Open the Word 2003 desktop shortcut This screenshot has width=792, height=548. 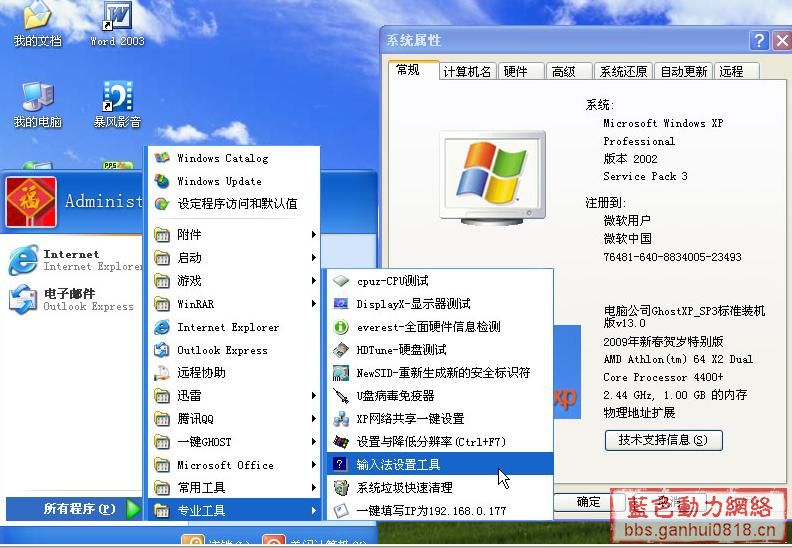(117, 22)
